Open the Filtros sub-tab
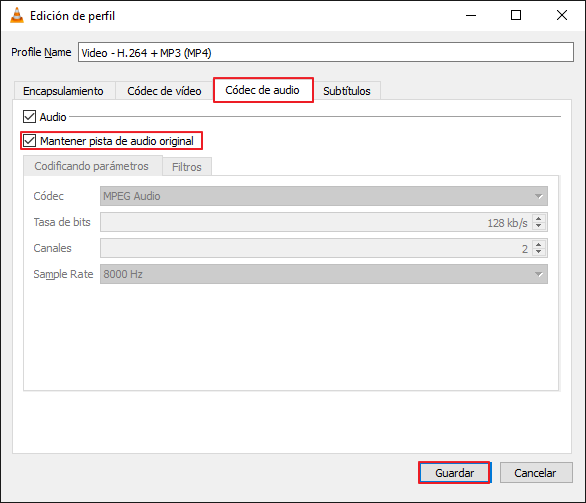 (186, 167)
